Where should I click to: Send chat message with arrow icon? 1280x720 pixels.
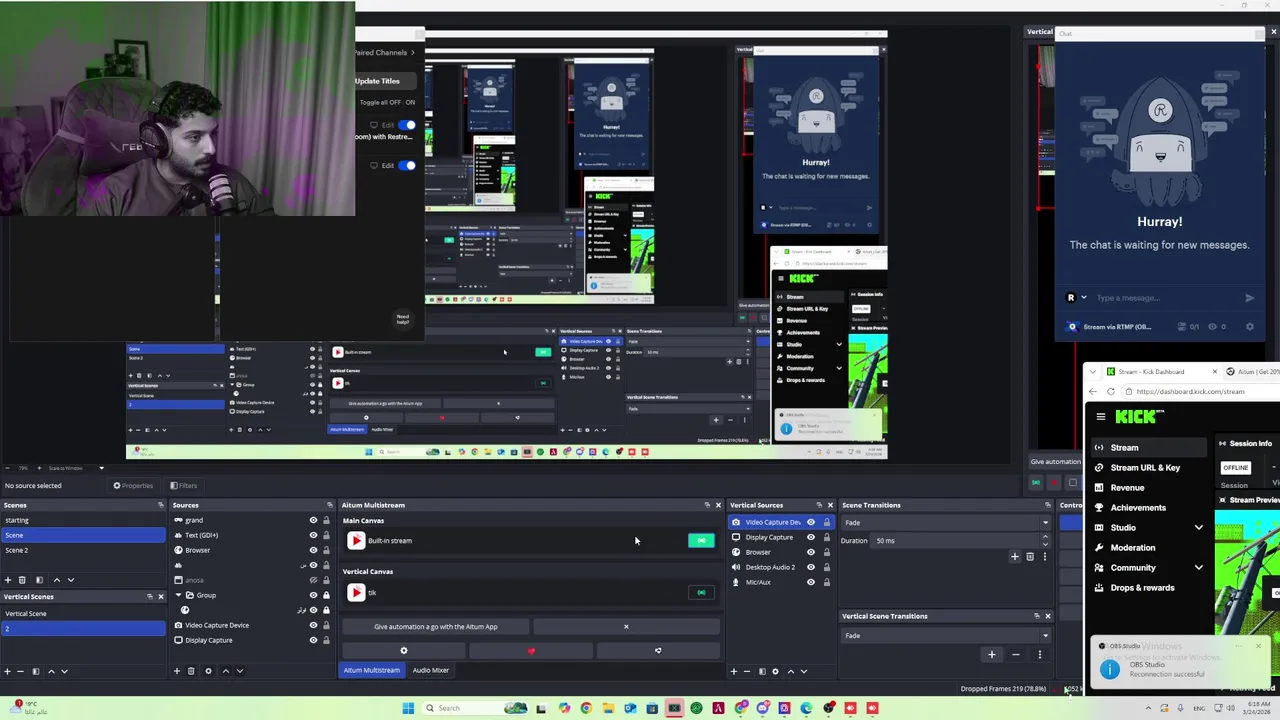(x=1249, y=298)
